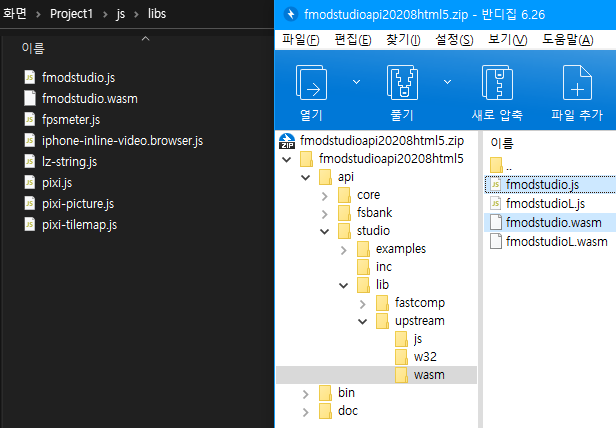This screenshot has width=616, height=428.
Task: Expand the core folder node
Action: (x=324, y=196)
